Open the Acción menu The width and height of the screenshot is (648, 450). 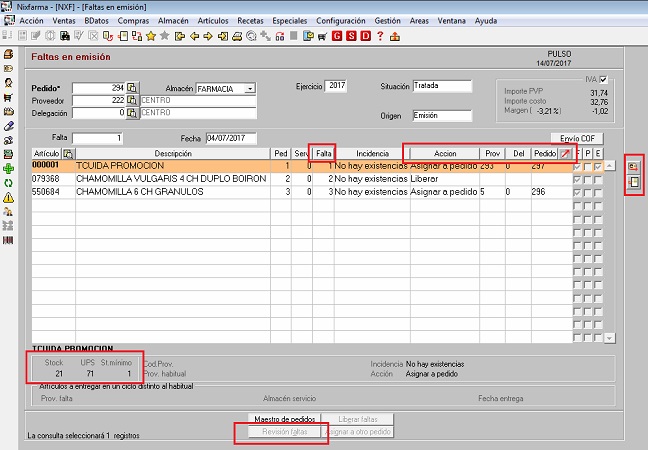tap(31, 21)
